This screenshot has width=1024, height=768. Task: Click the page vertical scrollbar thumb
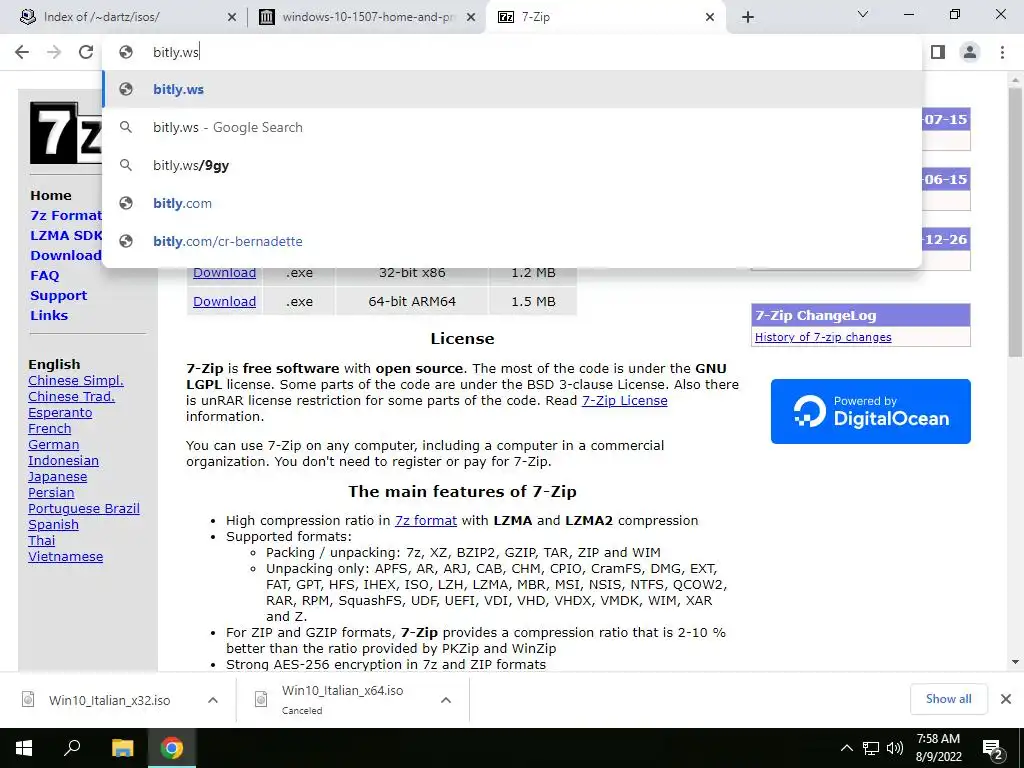point(1015,222)
